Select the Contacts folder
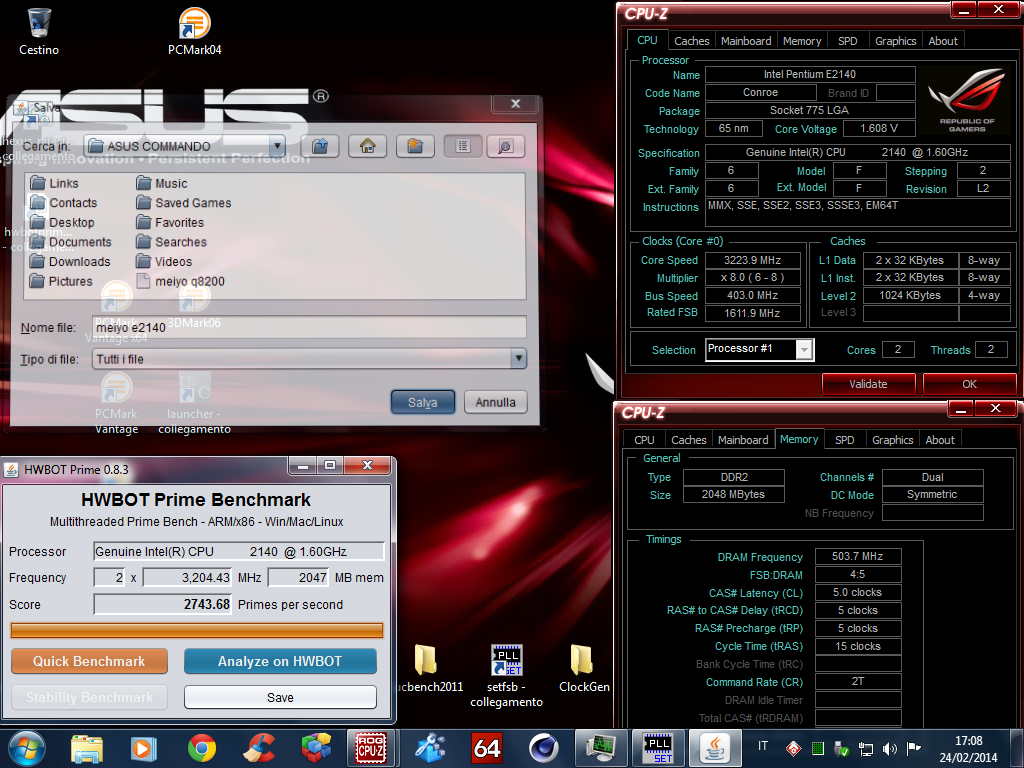Image resolution: width=1024 pixels, height=768 pixels. coord(64,203)
